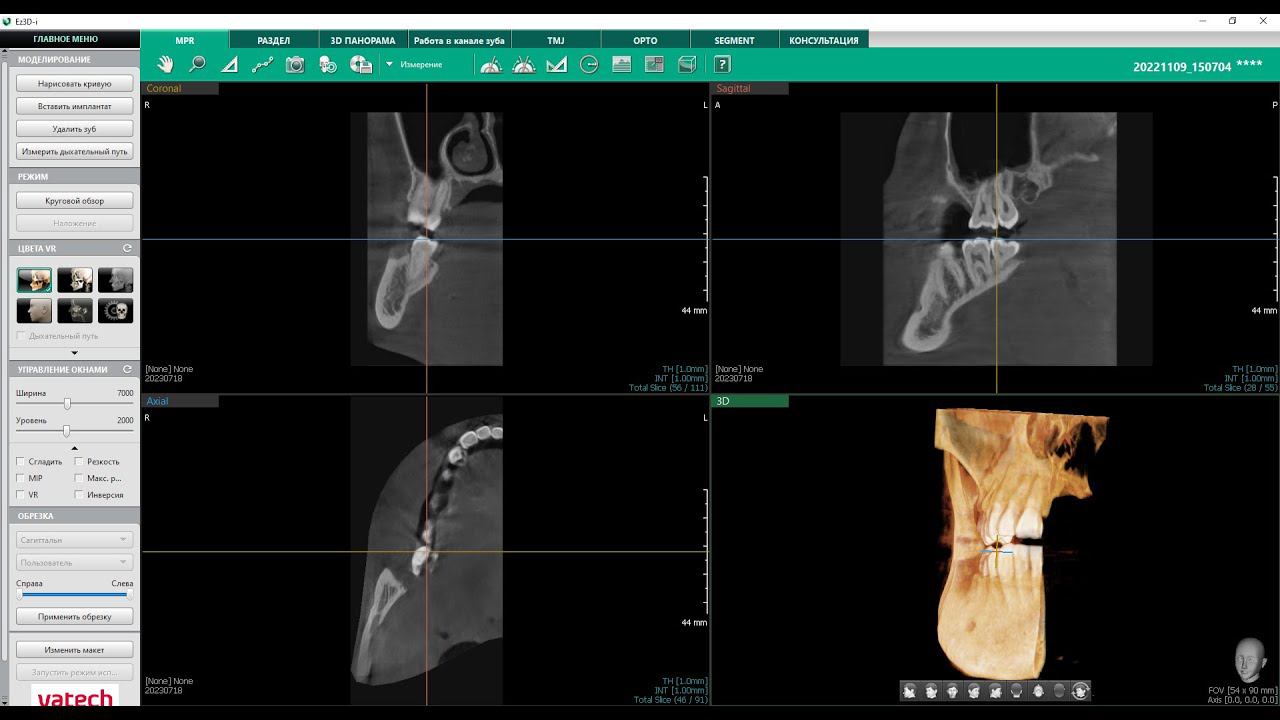Open the КОНСУЛЬТАЦИЯ tab
The image size is (1280, 720).
[x=824, y=40]
